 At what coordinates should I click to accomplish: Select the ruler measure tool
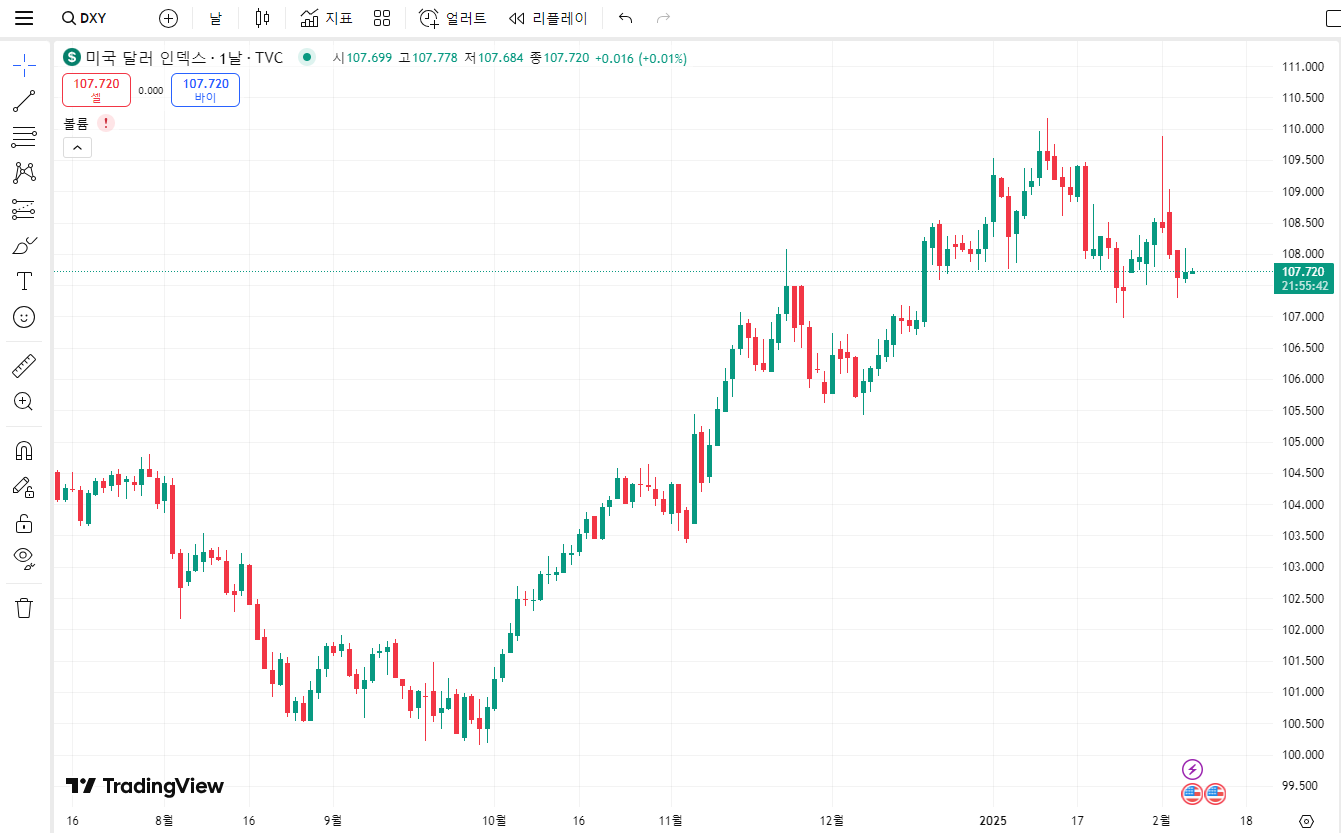click(x=24, y=366)
